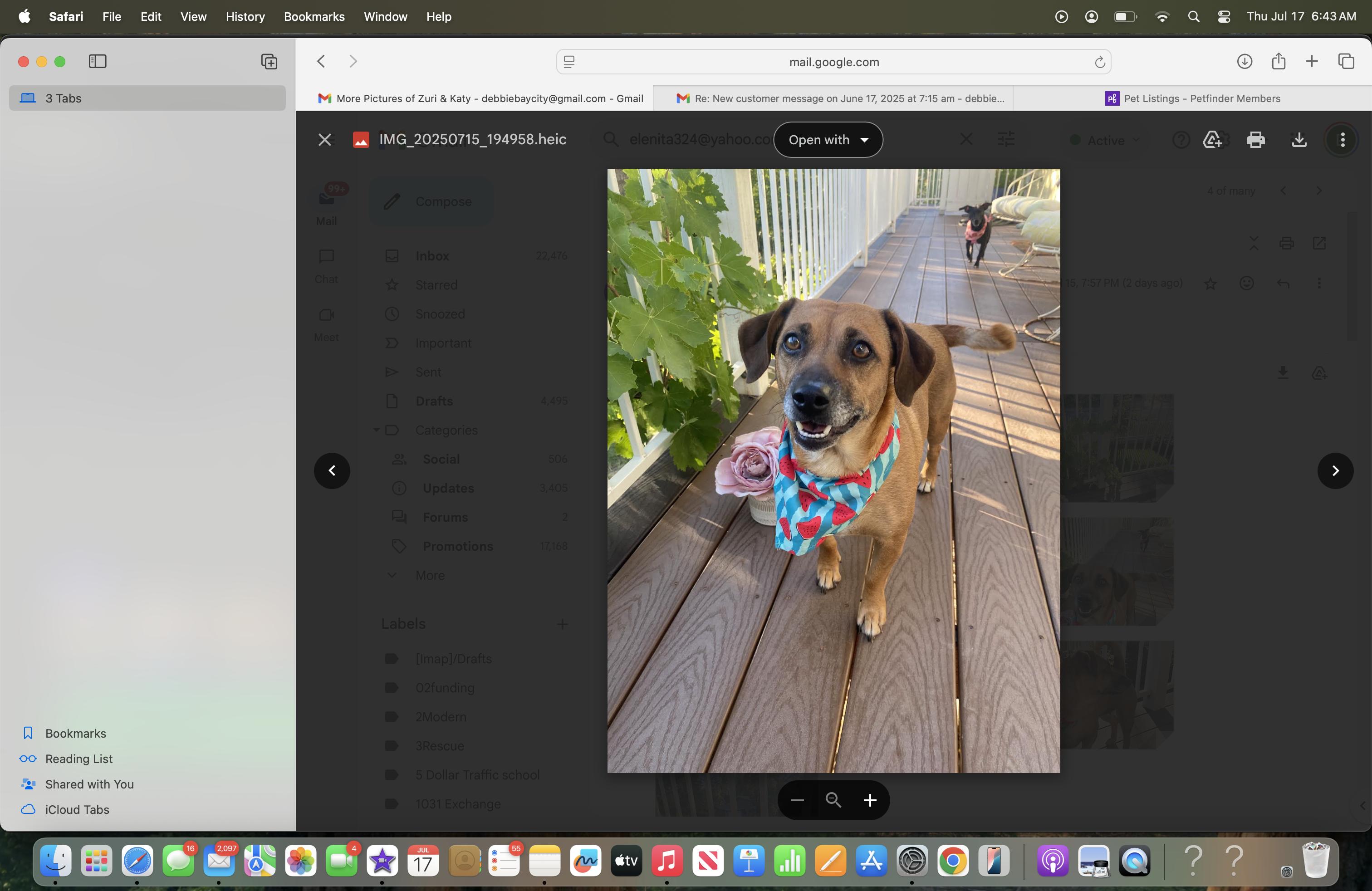The image size is (1372, 891).
Task: Star the opened email message
Action: pyautogui.click(x=1211, y=282)
